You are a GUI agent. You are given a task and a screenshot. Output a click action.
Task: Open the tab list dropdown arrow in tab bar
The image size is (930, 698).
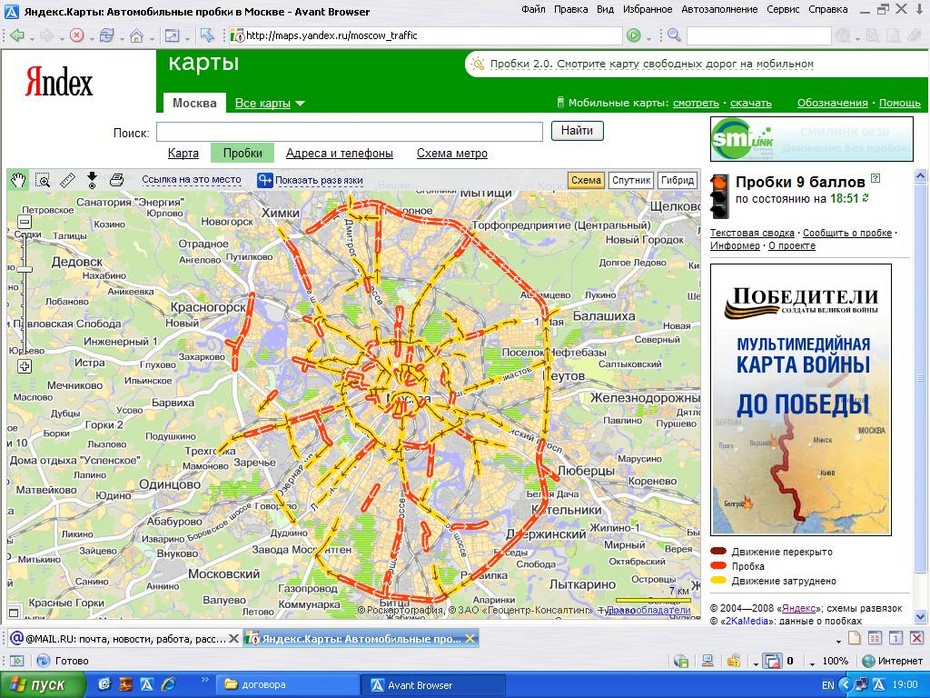pos(838,641)
